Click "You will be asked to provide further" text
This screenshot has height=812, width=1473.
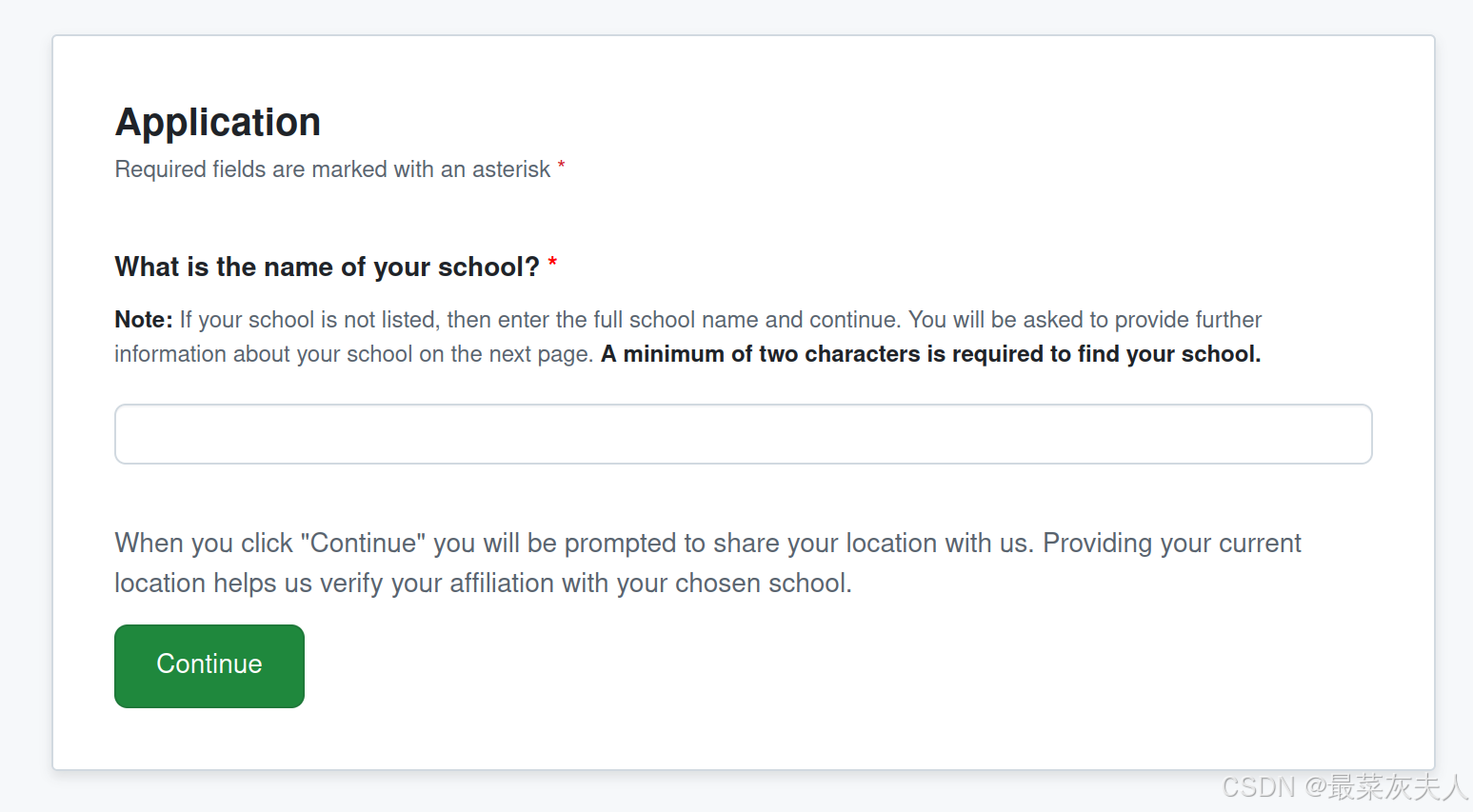1085,320
